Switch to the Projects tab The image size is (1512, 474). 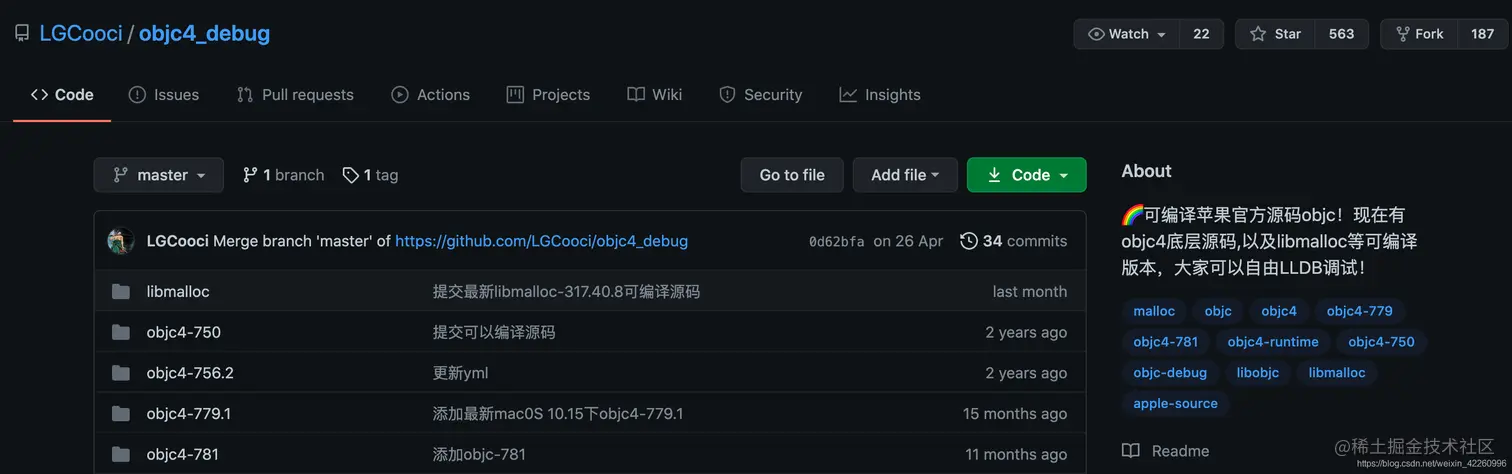pyautogui.click(x=548, y=95)
